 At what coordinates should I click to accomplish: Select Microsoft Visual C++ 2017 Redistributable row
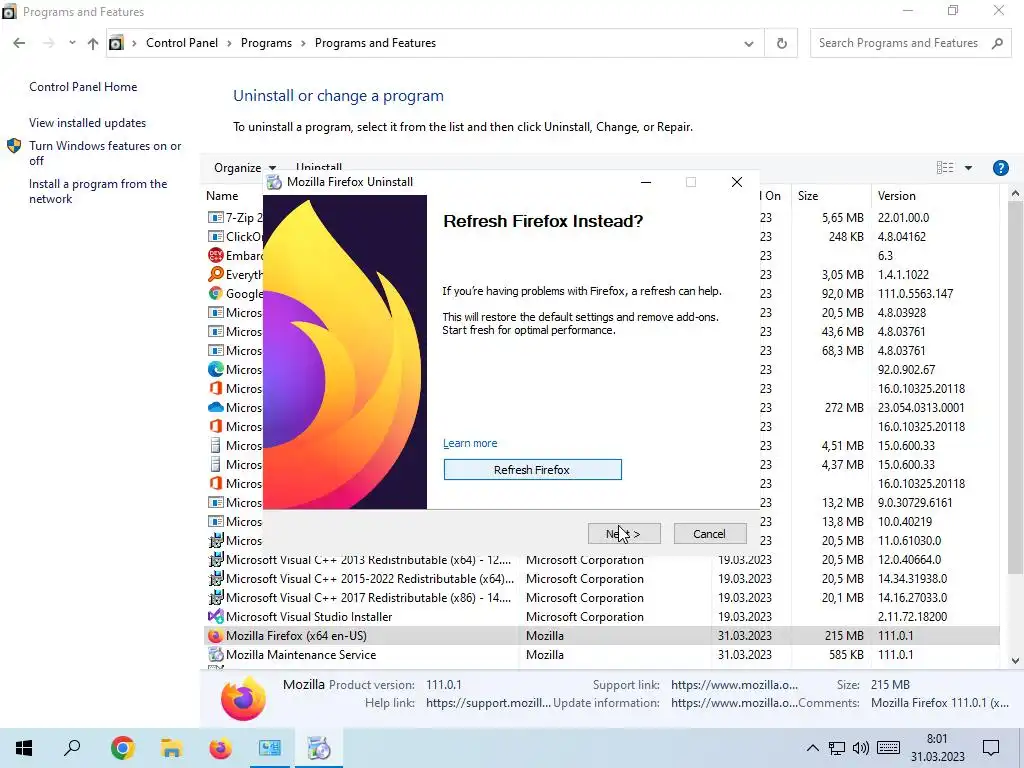[x=601, y=598]
